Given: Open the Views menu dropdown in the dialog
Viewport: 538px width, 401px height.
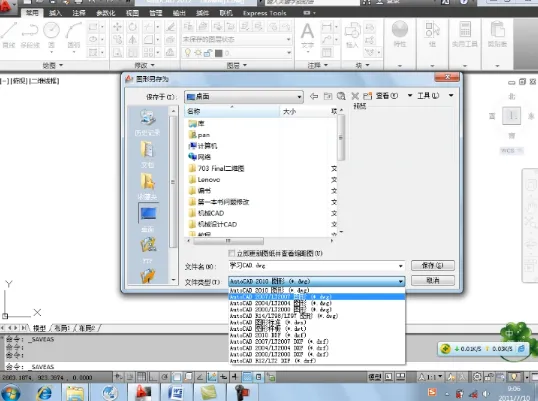Looking at the screenshot, I should click(x=410, y=95).
